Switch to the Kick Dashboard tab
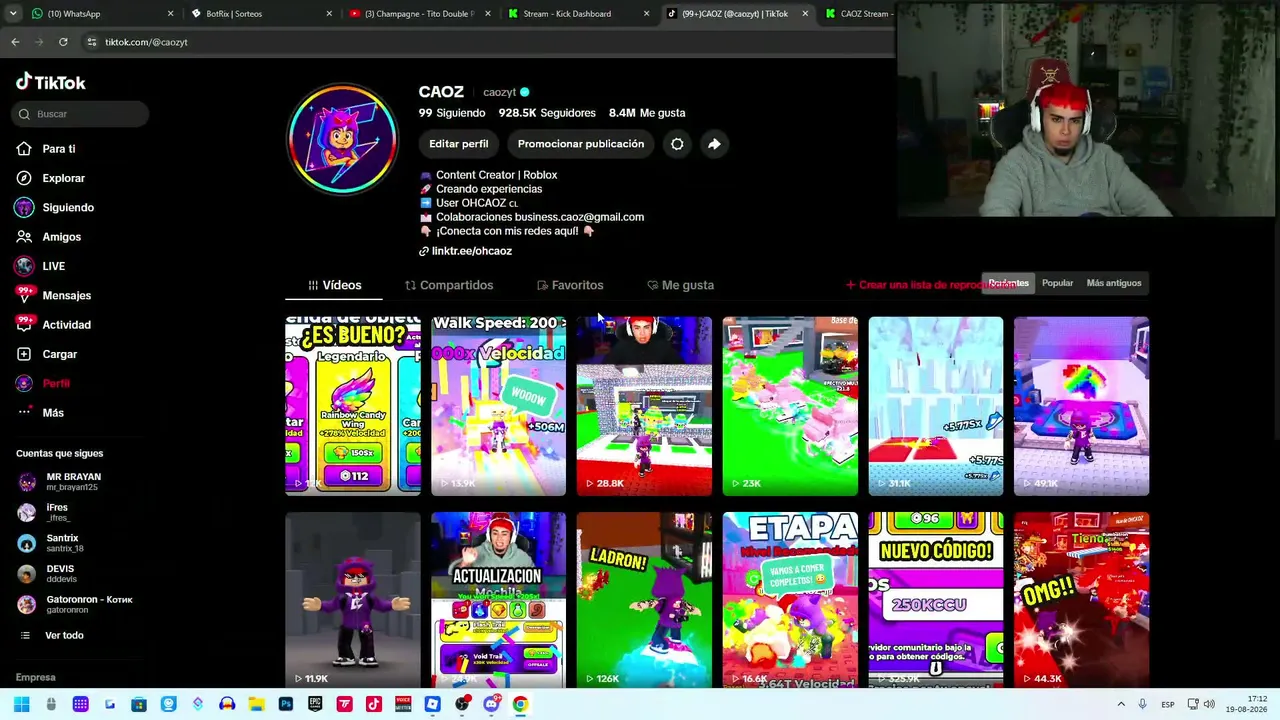Viewport: 1280px width, 720px height. tap(579, 14)
